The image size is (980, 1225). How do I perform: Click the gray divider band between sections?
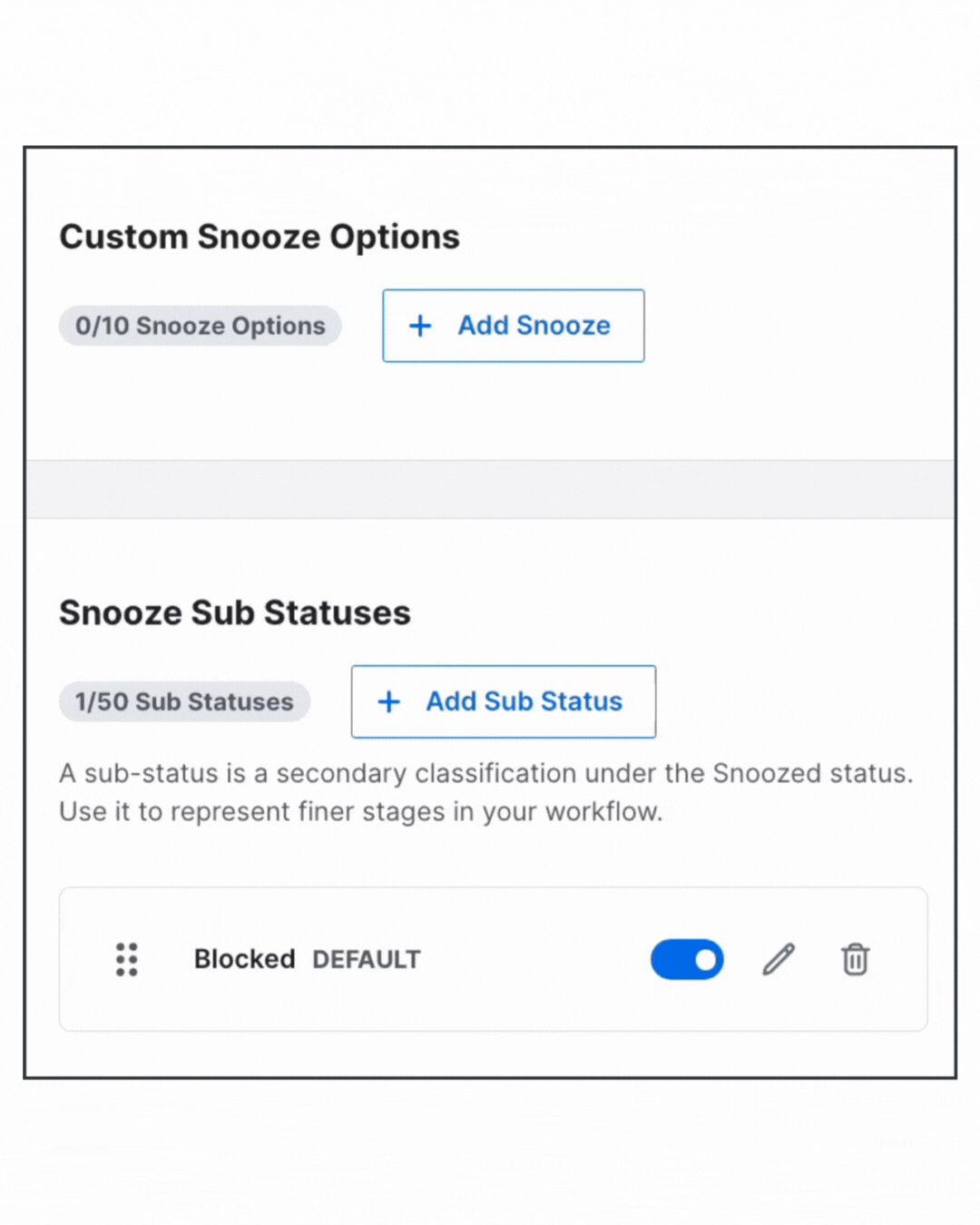point(490,489)
